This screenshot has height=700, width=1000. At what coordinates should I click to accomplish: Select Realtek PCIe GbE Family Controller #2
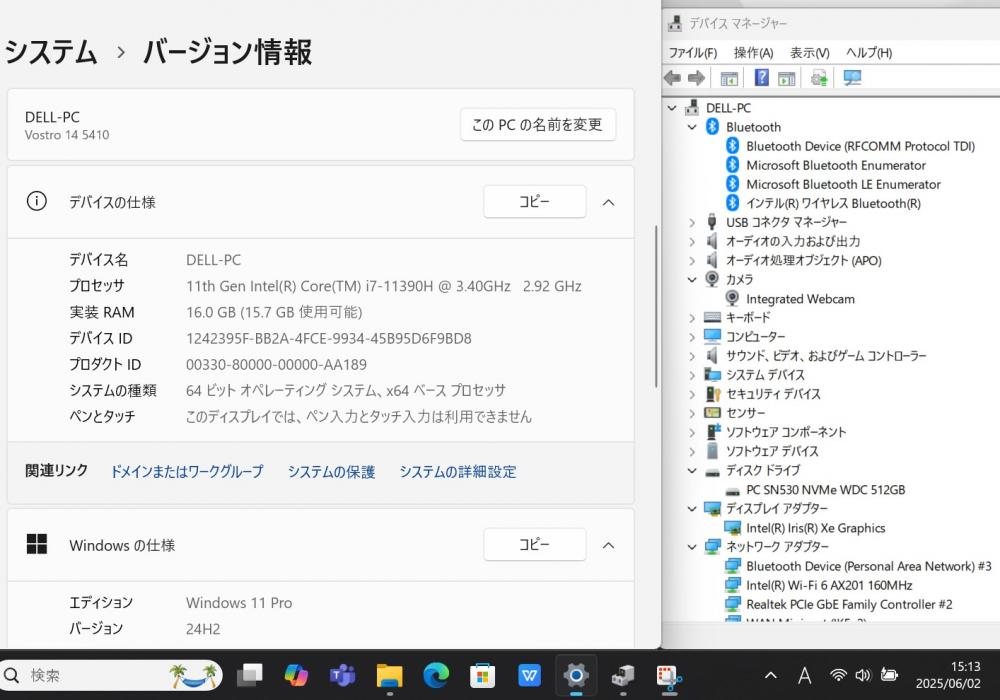point(849,604)
